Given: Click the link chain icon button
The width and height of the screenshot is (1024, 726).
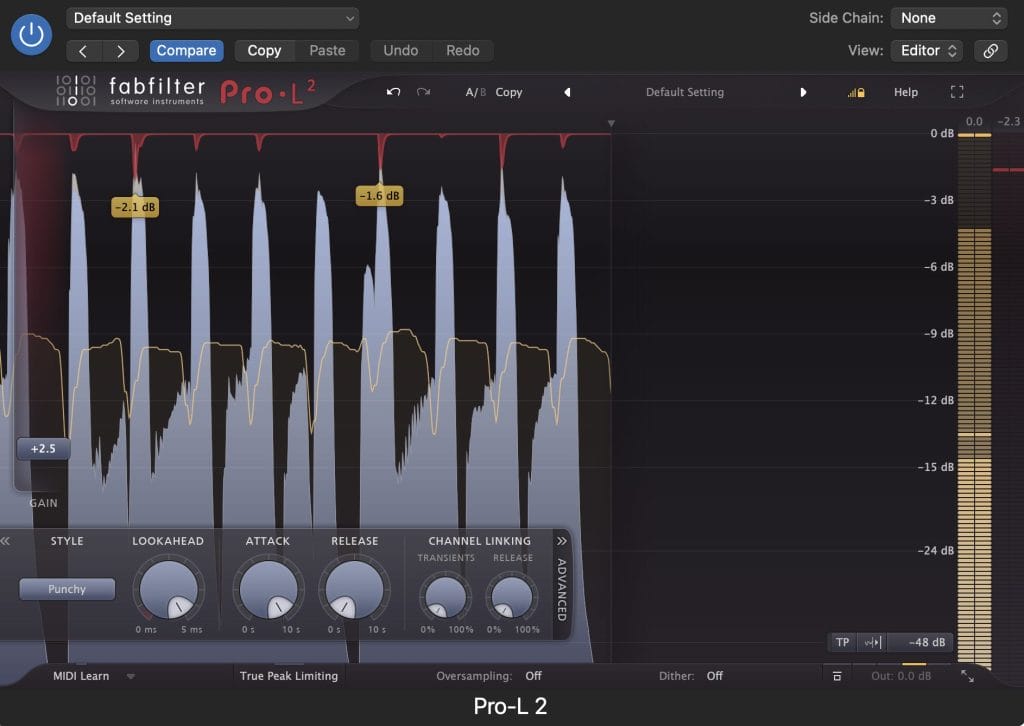Looking at the screenshot, I should click(x=990, y=50).
